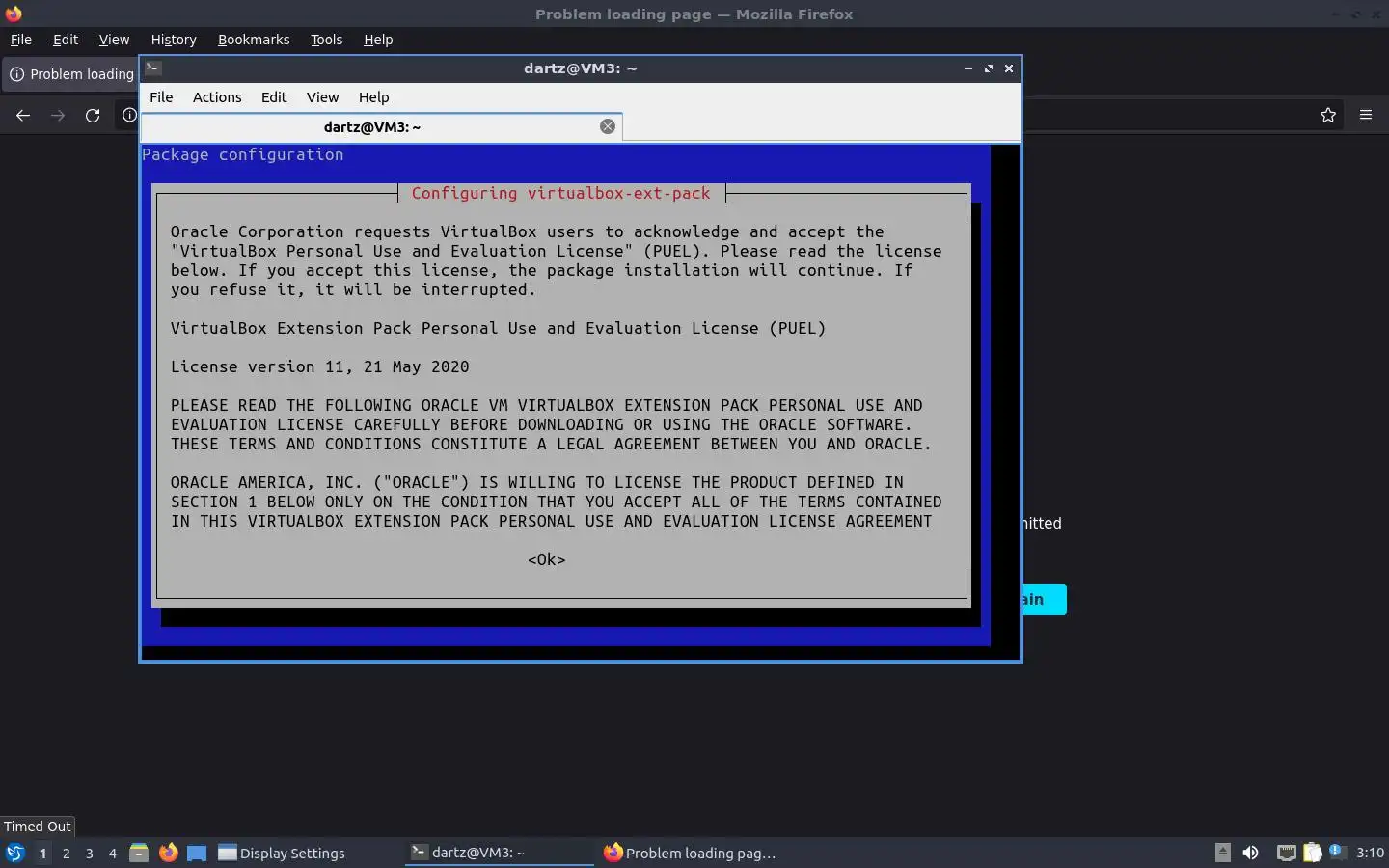Minimize the terminal window
This screenshot has width=1389, height=868.
[967, 68]
